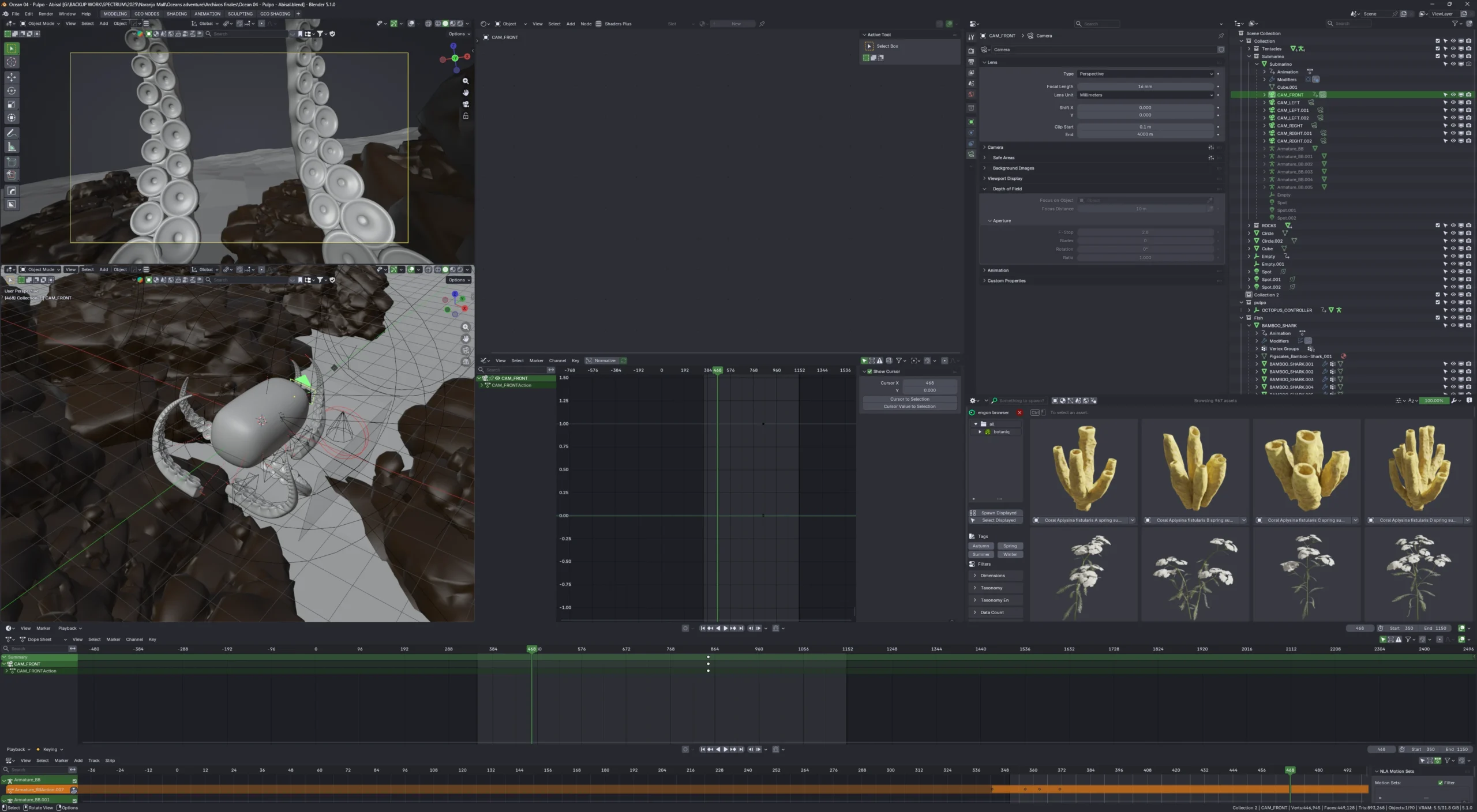Screen dimensions: 1477x812
Task: Choose the Measure tool in left toolbar
Action: click(12, 146)
